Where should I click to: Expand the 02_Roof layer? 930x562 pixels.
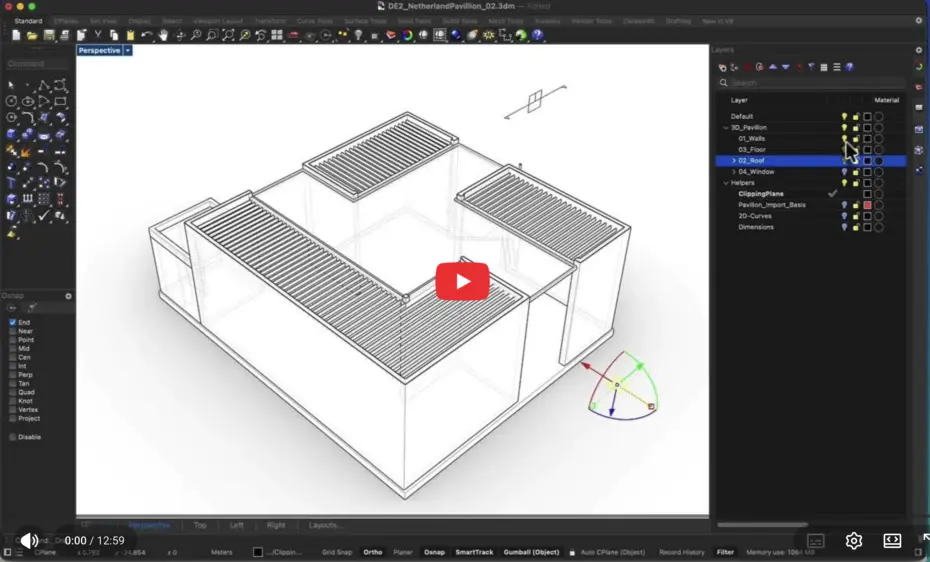point(734,161)
